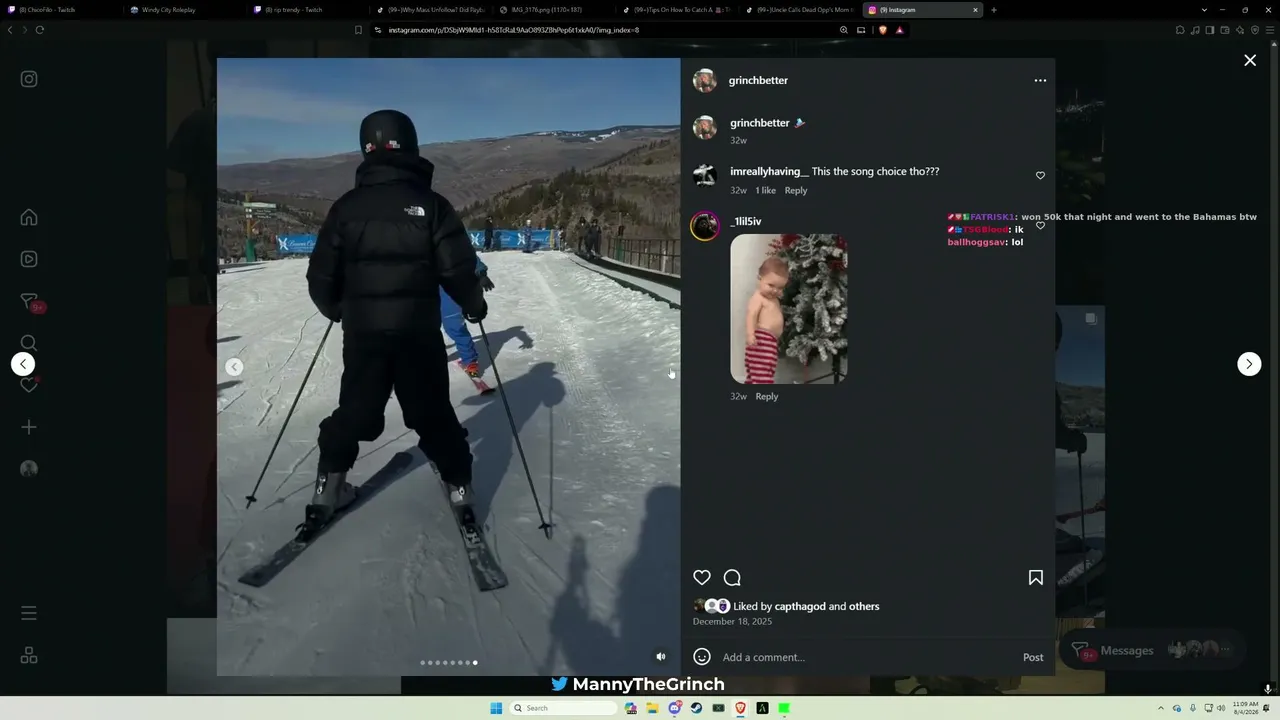The height and width of the screenshot is (720, 1280).
Task: Switch to the ChiceFilo Twitch tab
Action: (61, 10)
